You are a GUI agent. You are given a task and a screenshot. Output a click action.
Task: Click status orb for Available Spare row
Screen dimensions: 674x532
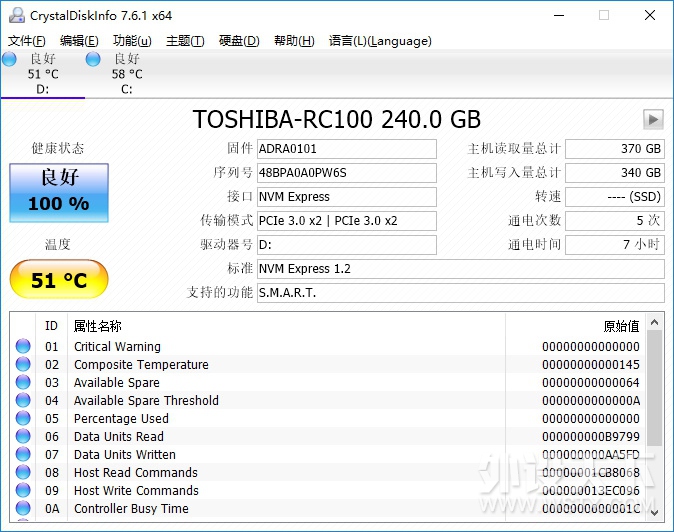(23, 382)
